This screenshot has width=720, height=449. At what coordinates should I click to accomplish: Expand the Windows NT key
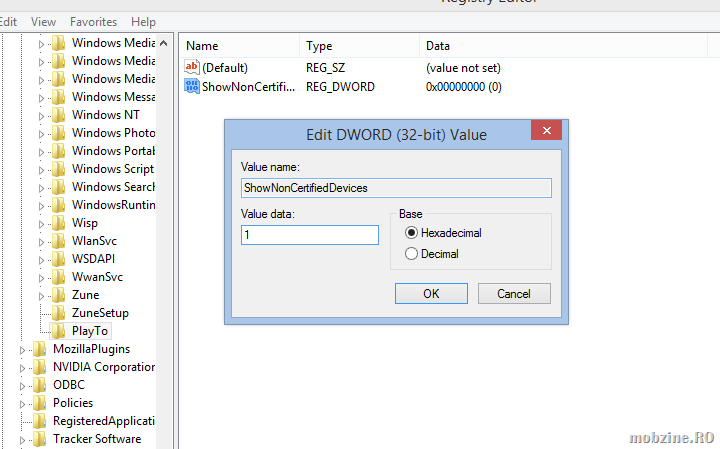pos(41,116)
